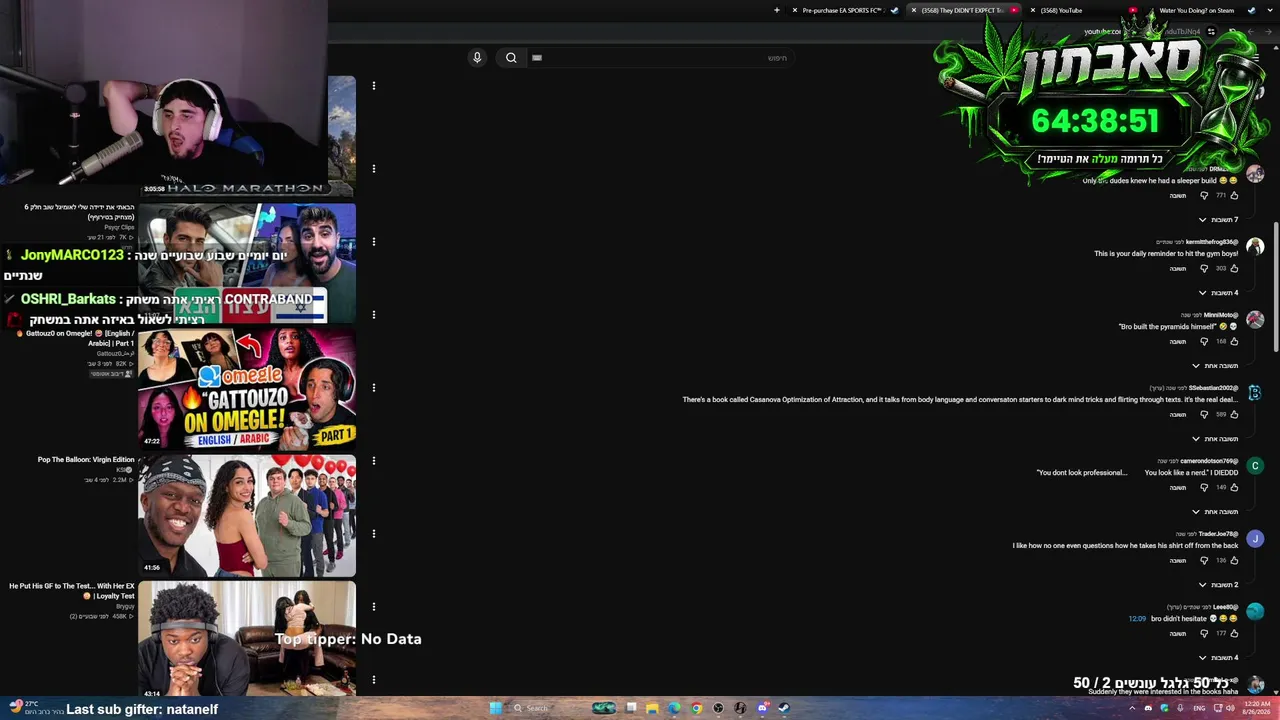Jump to the 12:09 timestamp link
The image size is (1280, 720).
coord(1137,619)
